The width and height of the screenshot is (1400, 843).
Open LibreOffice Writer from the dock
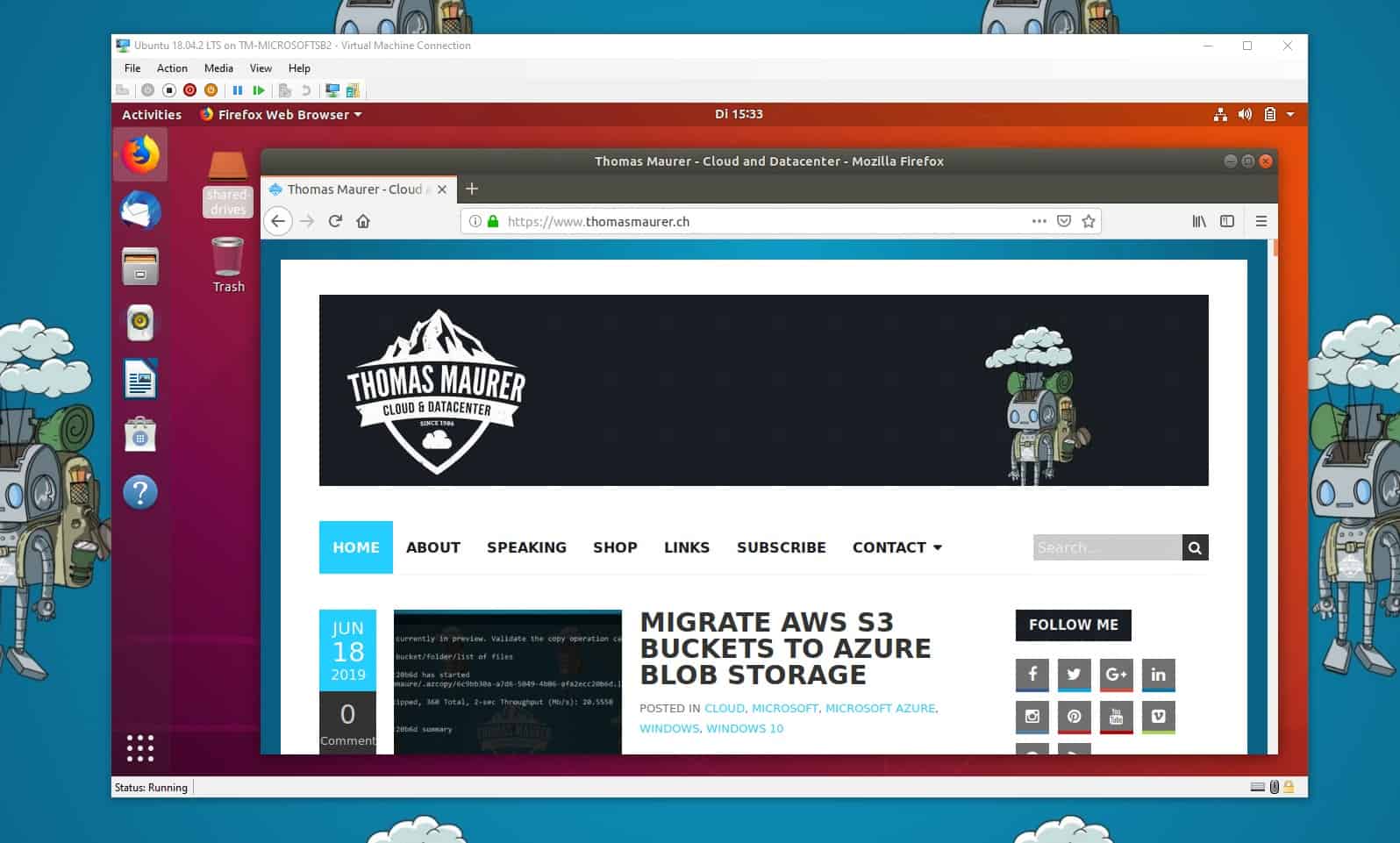coord(140,379)
